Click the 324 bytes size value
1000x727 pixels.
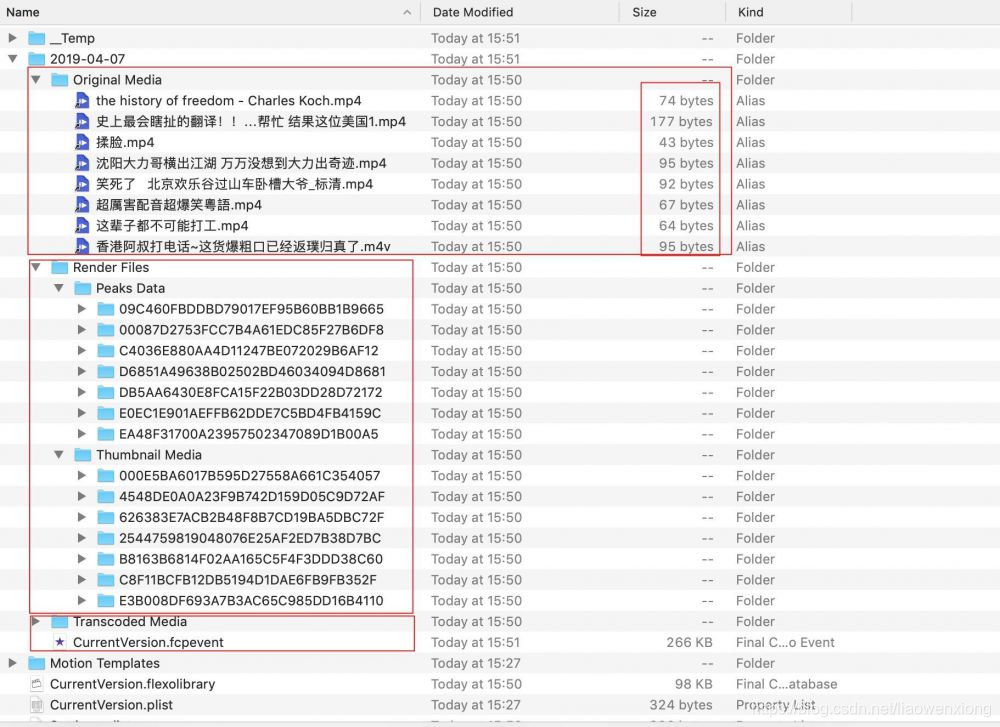(x=680, y=705)
